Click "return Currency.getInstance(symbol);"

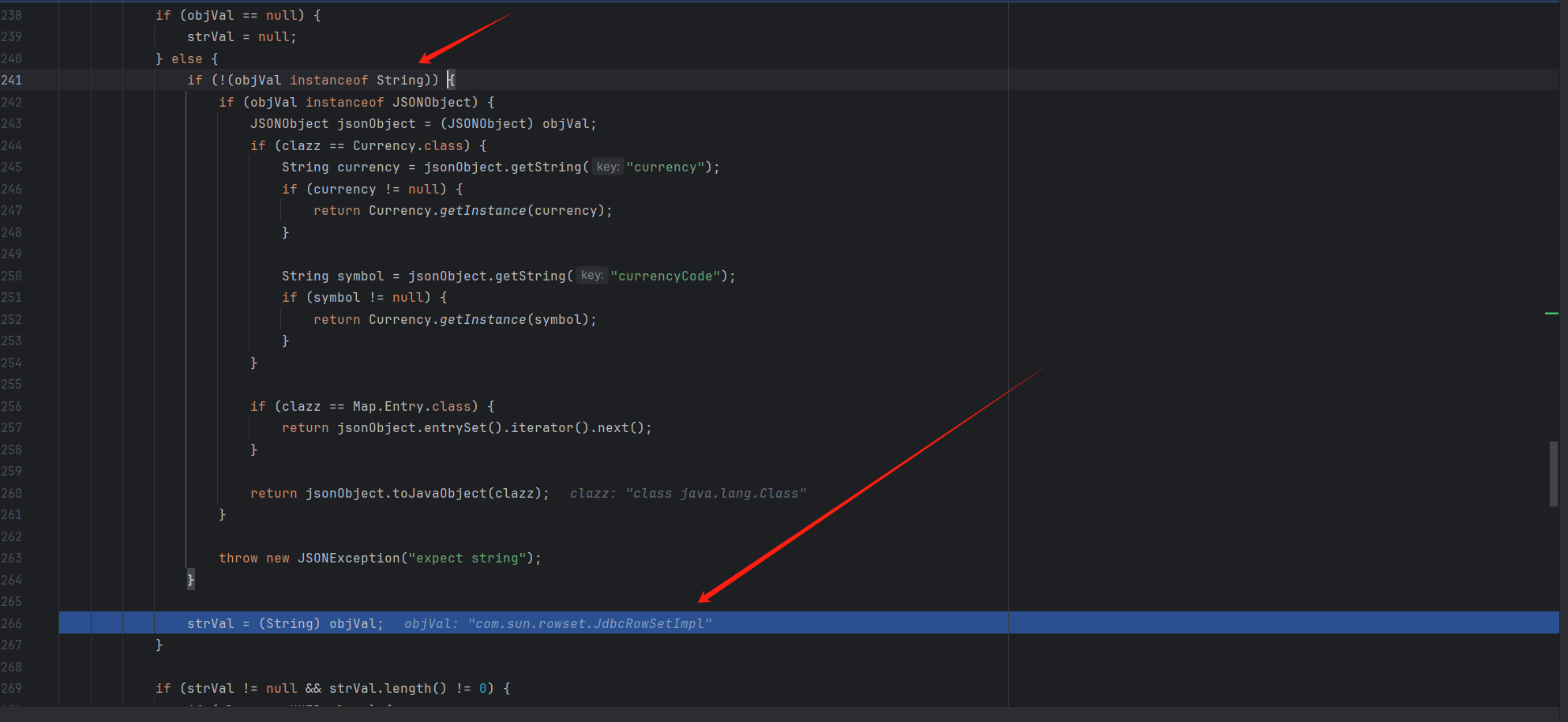click(455, 319)
